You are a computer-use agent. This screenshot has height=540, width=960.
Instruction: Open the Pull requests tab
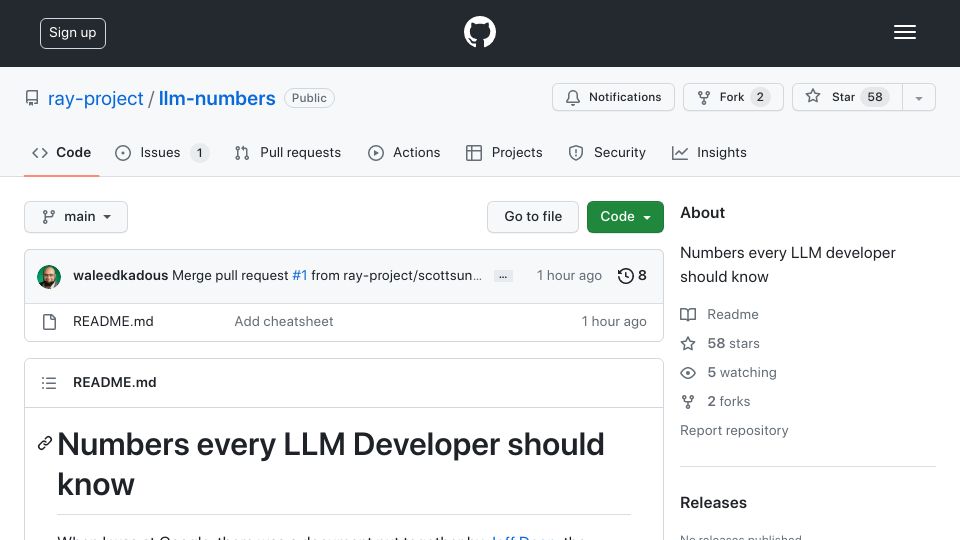click(x=288, y=152)
